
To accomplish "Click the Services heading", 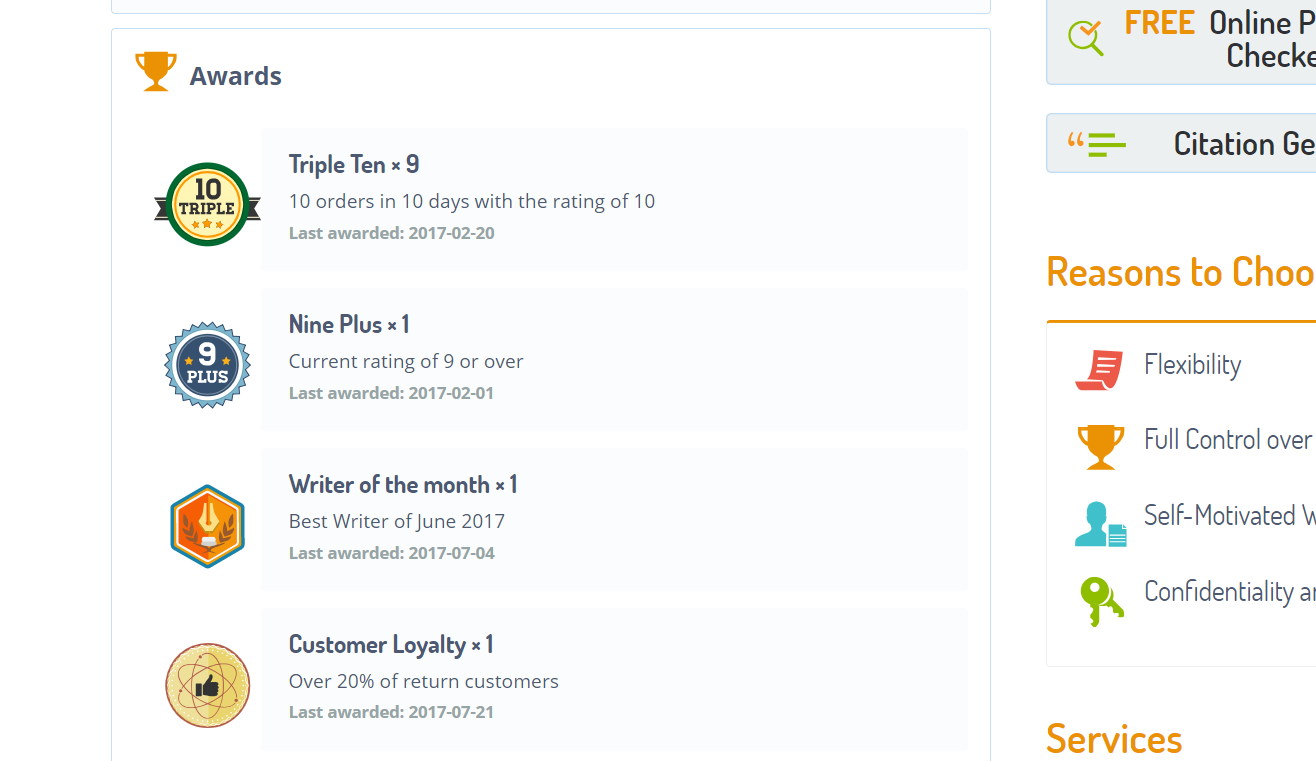I will click(x=1114, y=740).
